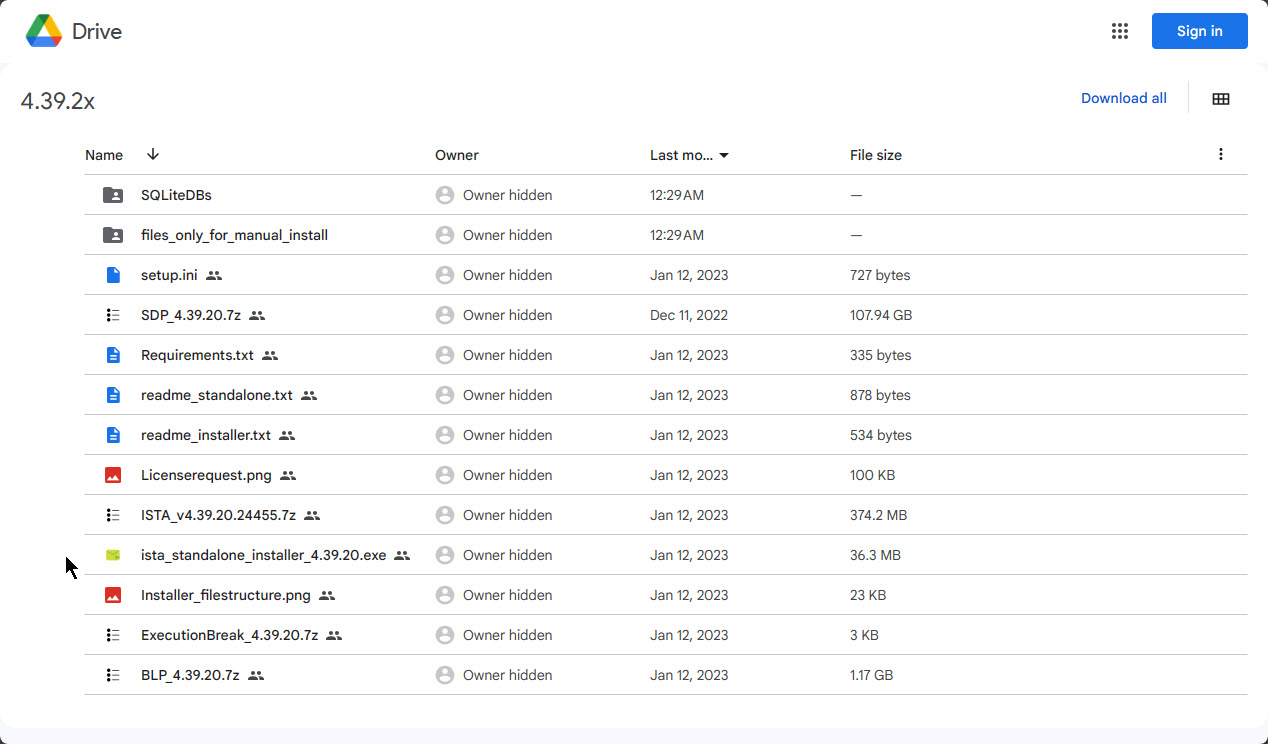Click shared people icon beside ista_standalone_installer exe
1268x744 pixels.
[402, 555]
